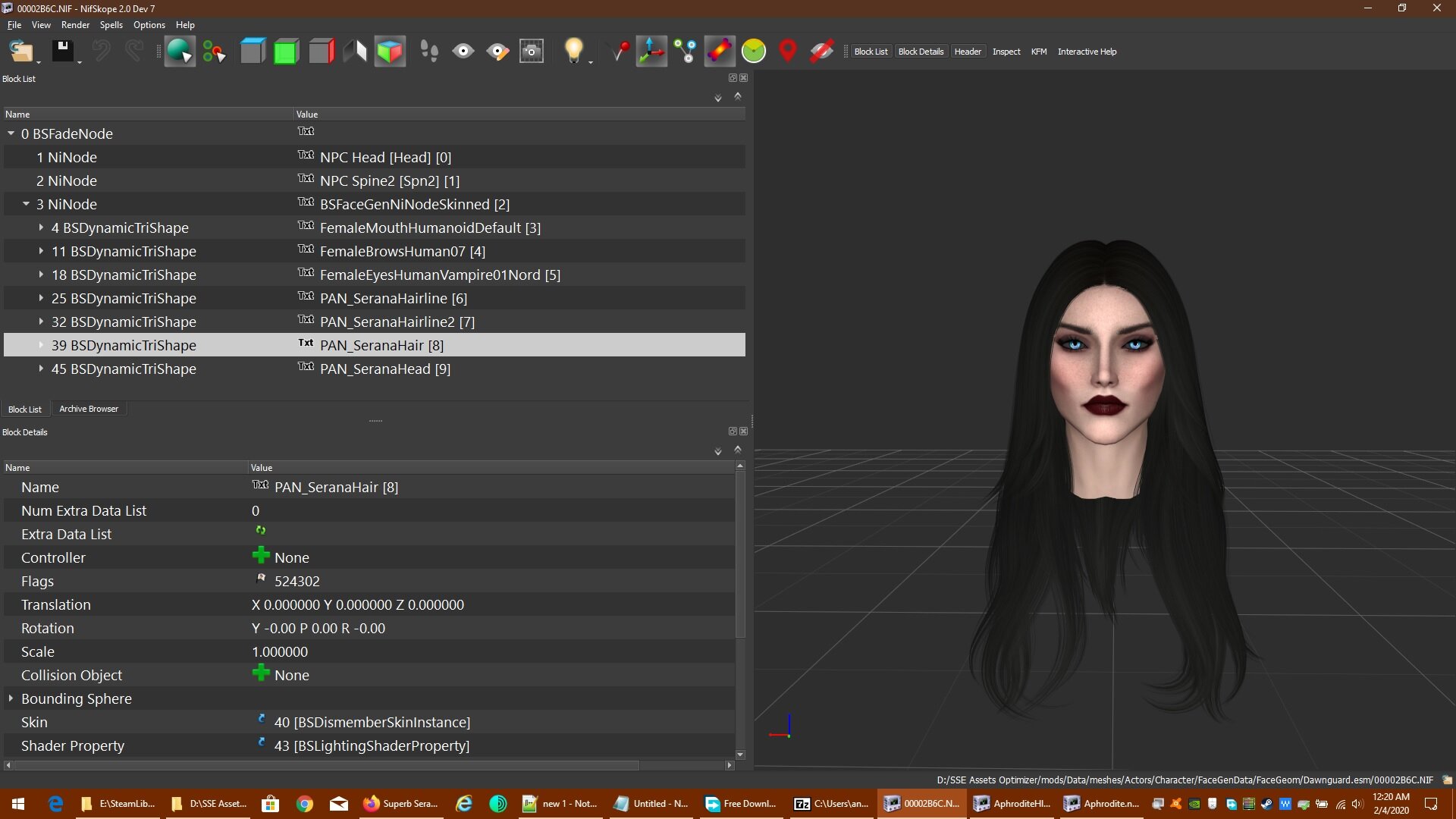Switch to the Archive Browser tab
Image resolution: width=1456 pixels, height=819 pixels.
point(89,409)
